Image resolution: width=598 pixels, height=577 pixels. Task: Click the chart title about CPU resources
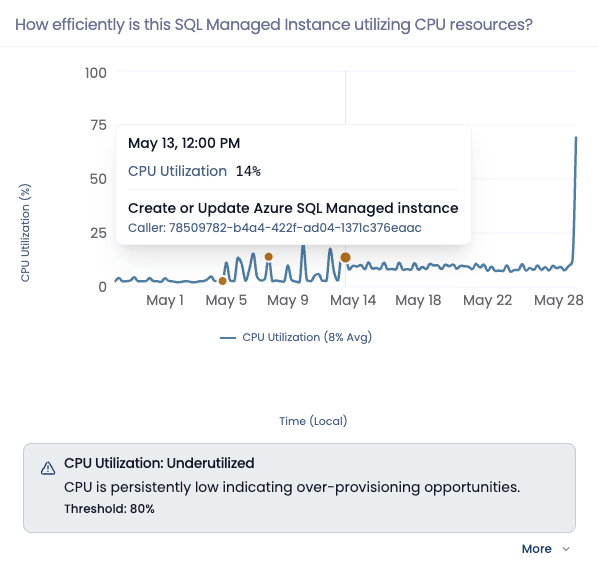point(273,25)
